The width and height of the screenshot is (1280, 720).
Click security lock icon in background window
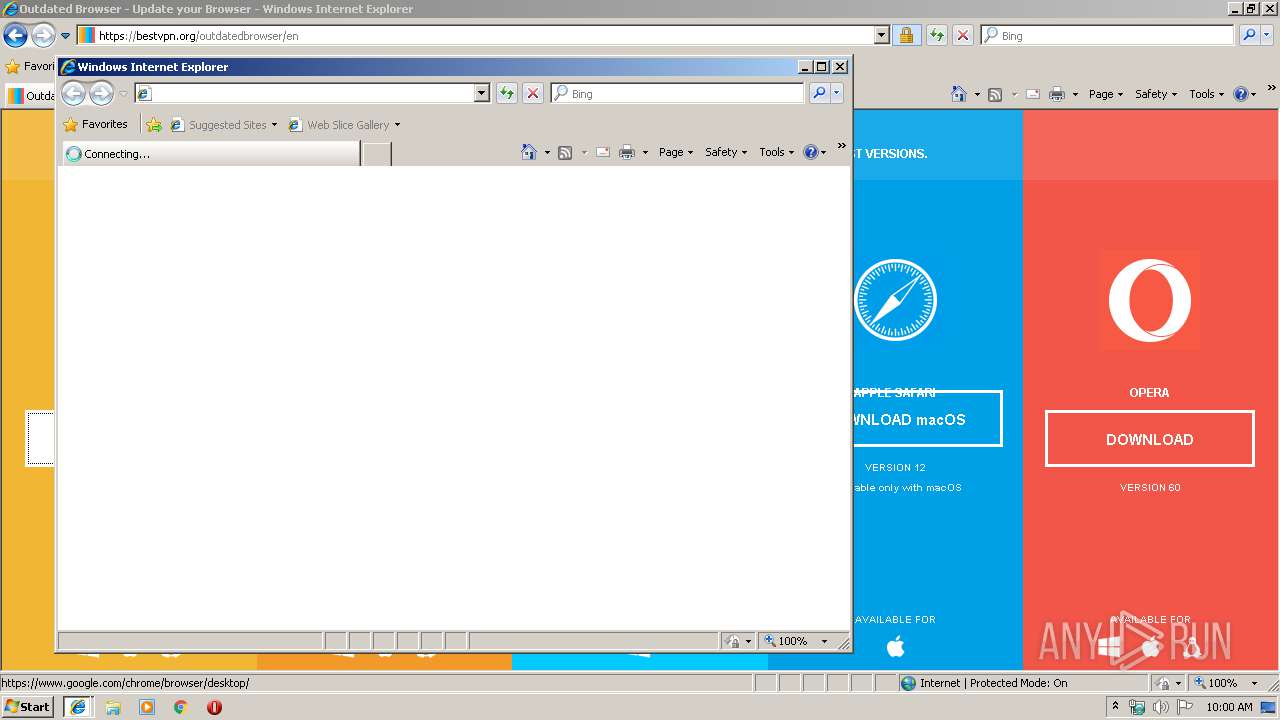[906, 35]
